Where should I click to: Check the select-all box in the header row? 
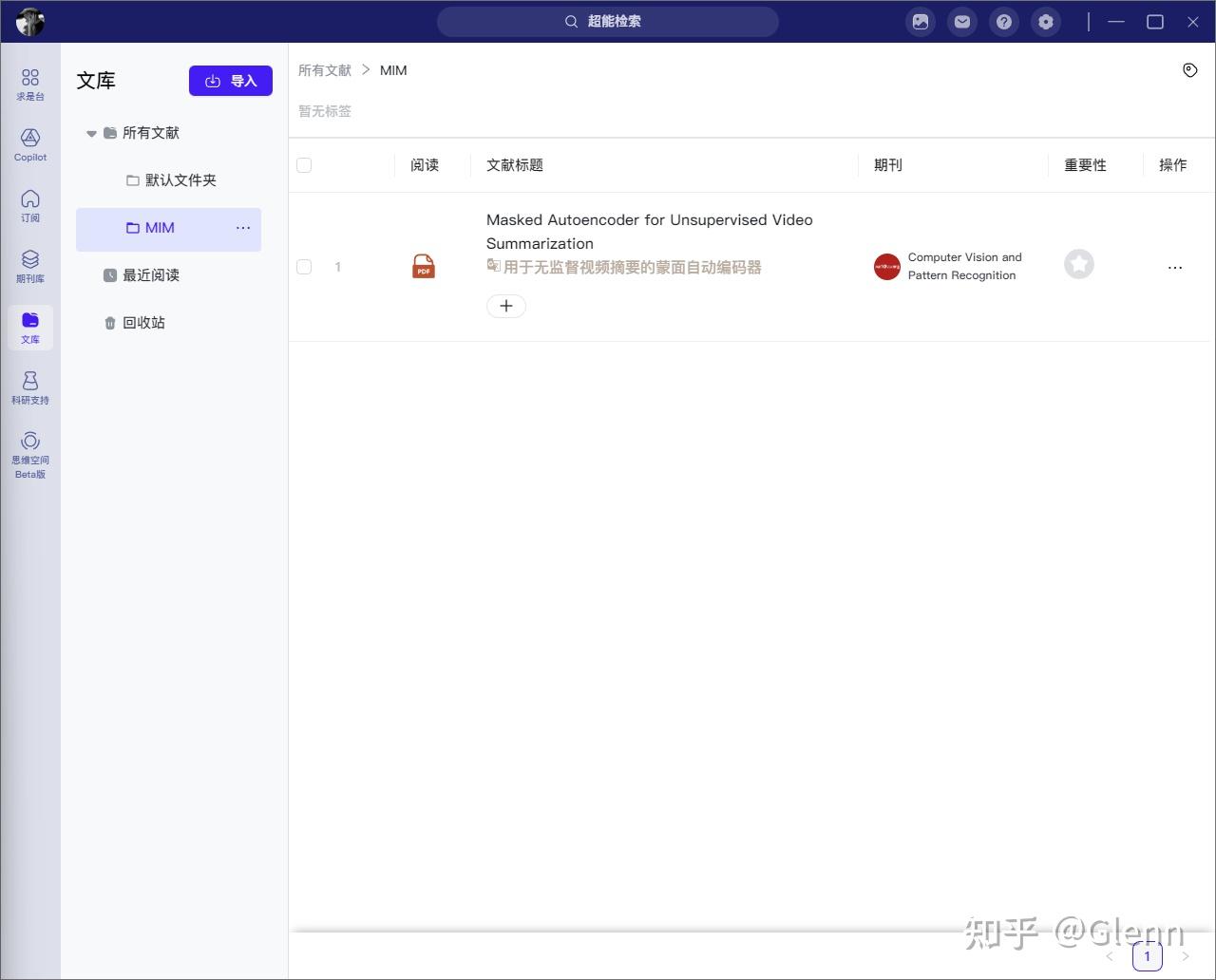click(303, 164)
